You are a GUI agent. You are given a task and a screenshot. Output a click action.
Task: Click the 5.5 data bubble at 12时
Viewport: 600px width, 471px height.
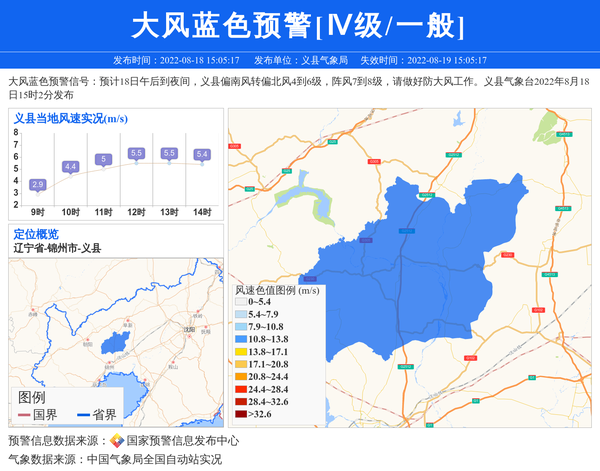(136, 153)
